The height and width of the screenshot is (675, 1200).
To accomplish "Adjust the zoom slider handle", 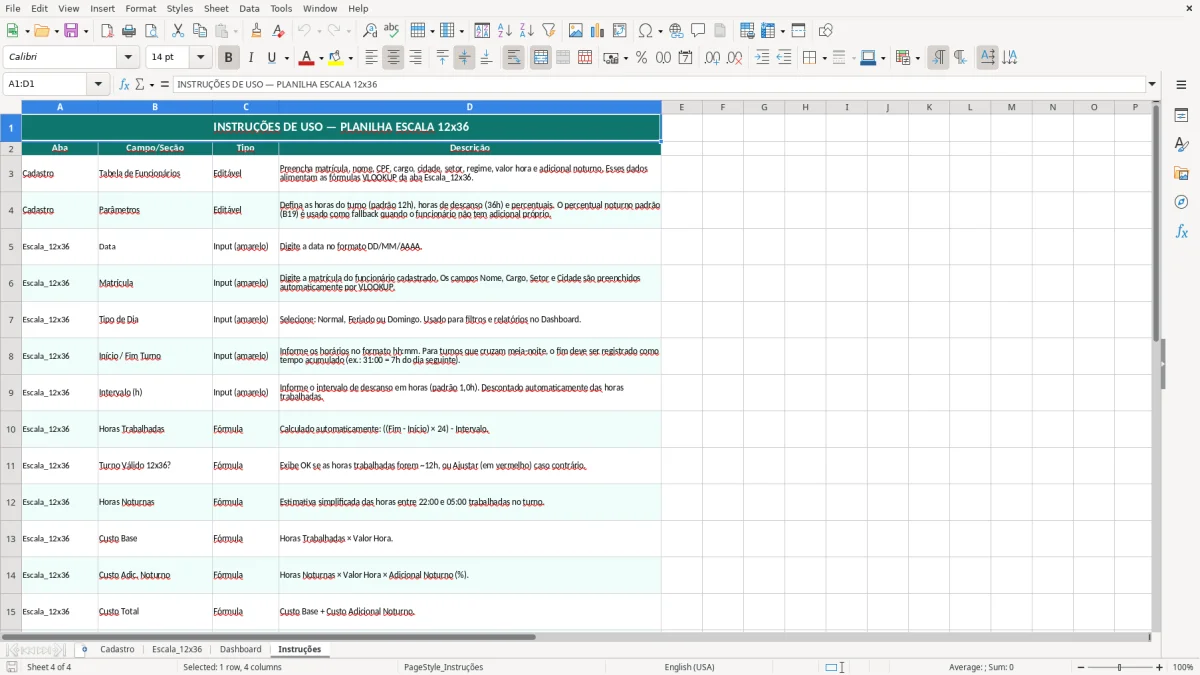I will [x=1119, y=667].
